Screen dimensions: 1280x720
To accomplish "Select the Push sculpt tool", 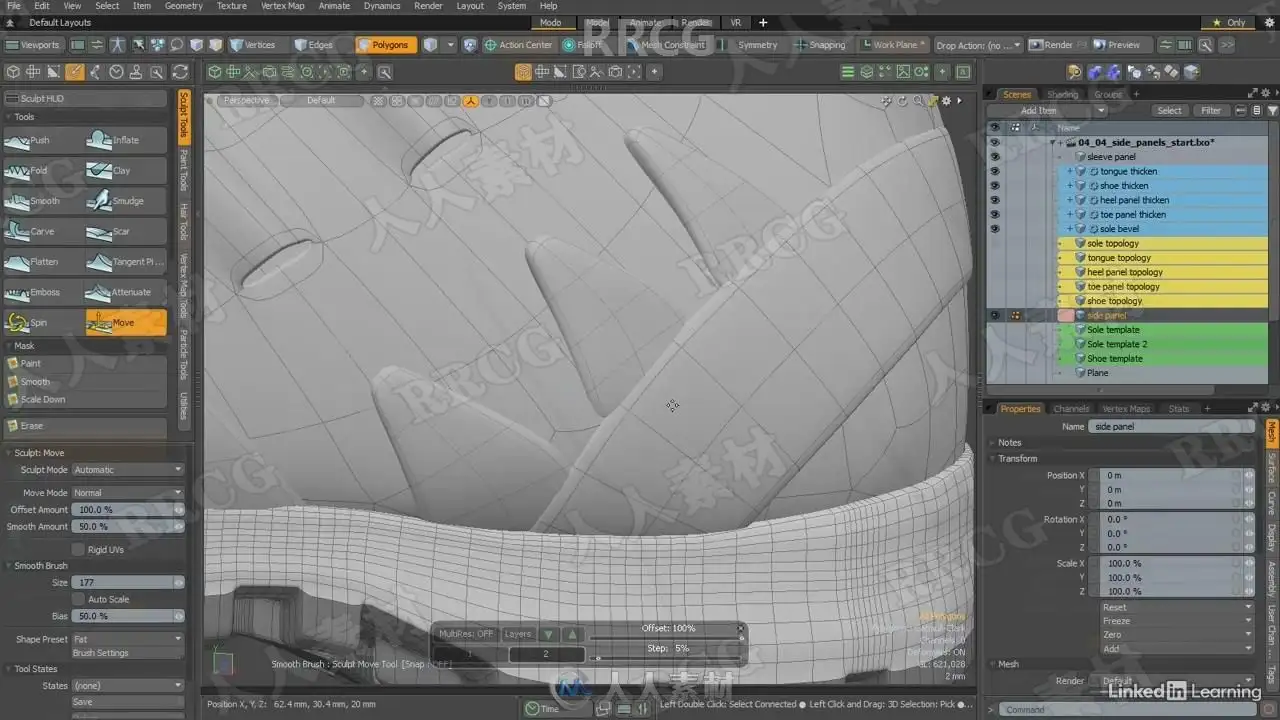I will click(43, 141).
